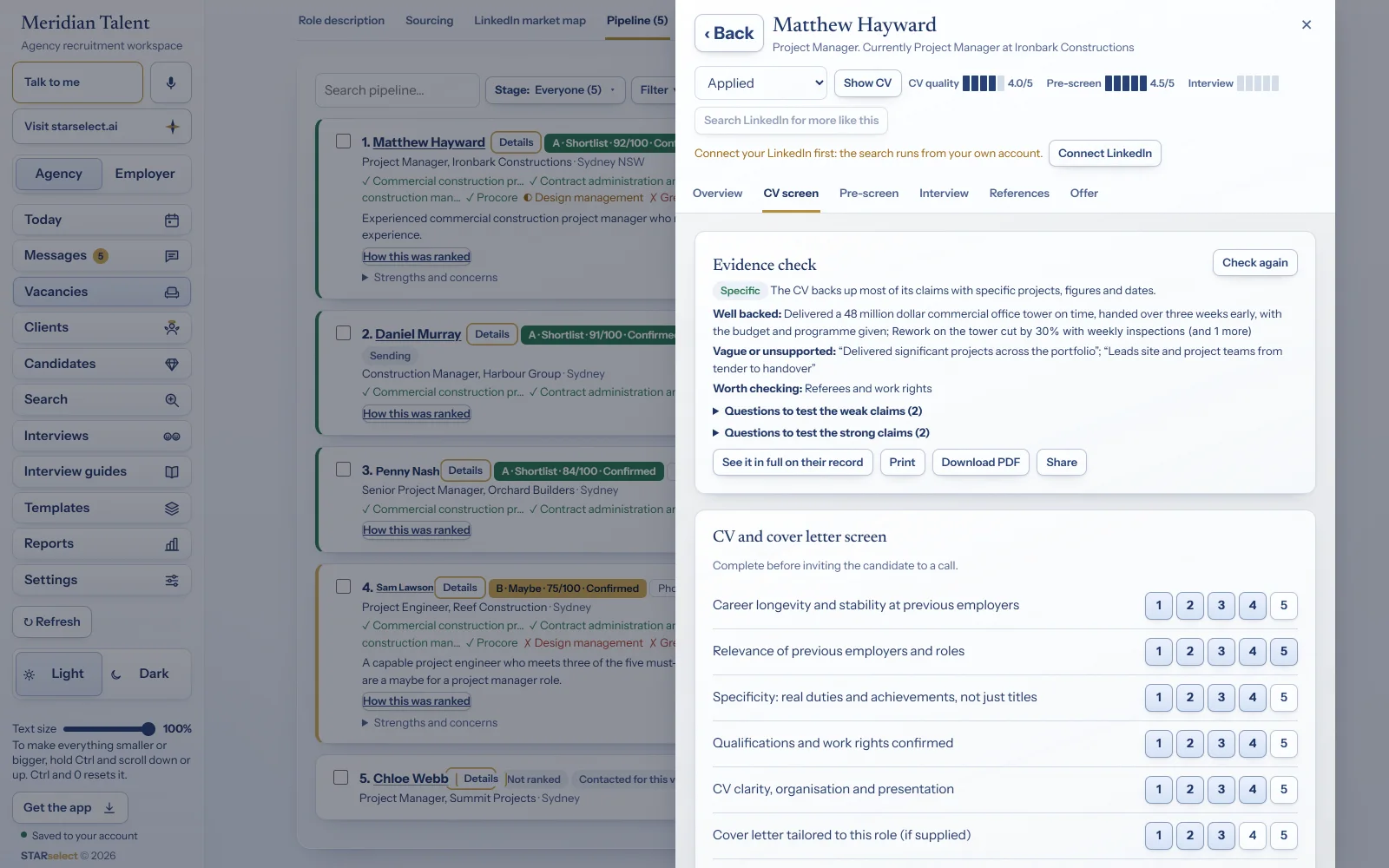The height and width of the screenshot is (868, 1389).
Task: Open the LinkedIn market map tab
Action: [x=530, y=21]
